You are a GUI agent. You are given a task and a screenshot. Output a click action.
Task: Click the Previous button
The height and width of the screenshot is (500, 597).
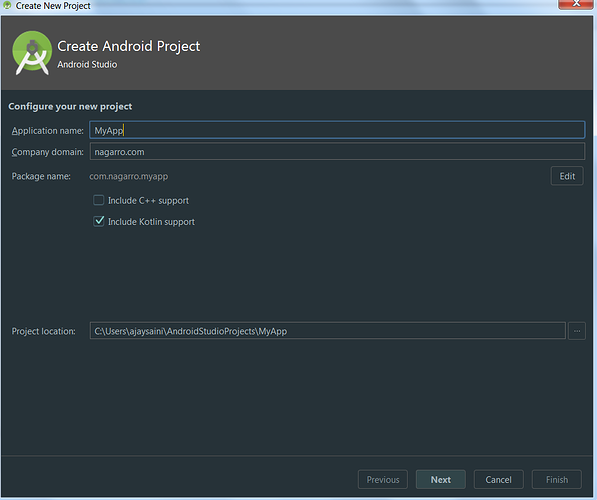(383, 479)
